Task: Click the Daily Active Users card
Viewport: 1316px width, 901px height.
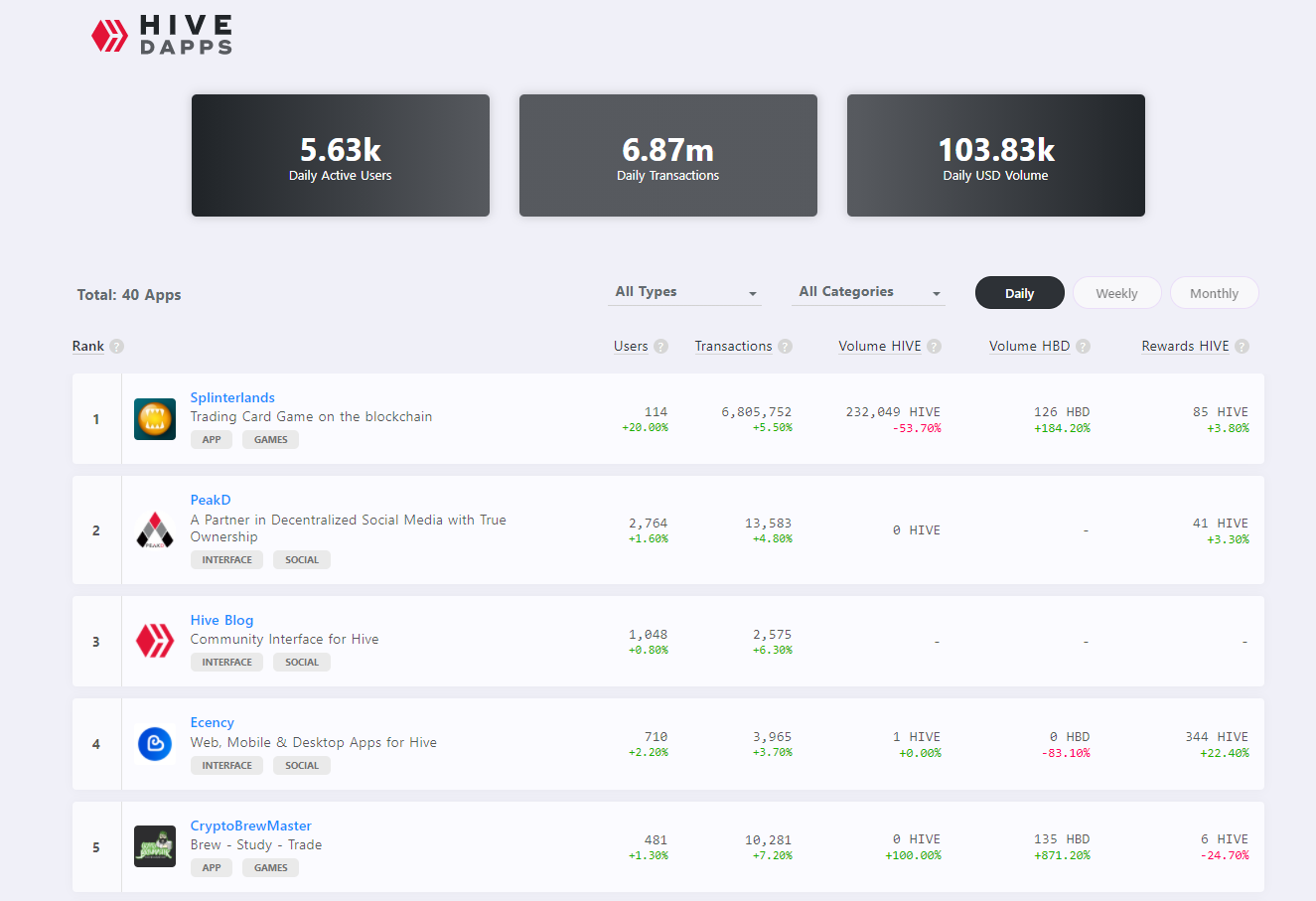Action: coord(341,155)
